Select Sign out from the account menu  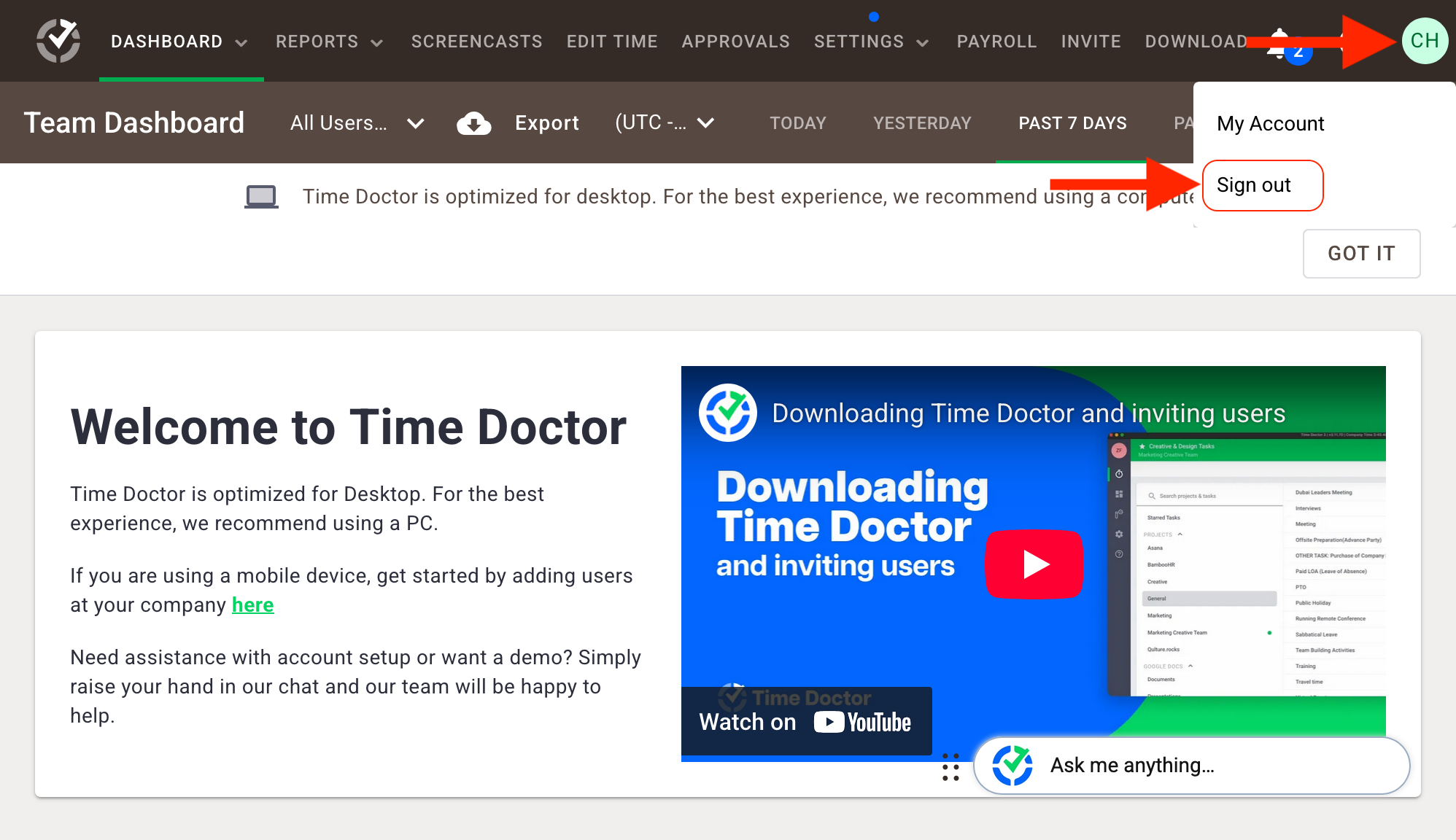click(x=1254, y=185)
